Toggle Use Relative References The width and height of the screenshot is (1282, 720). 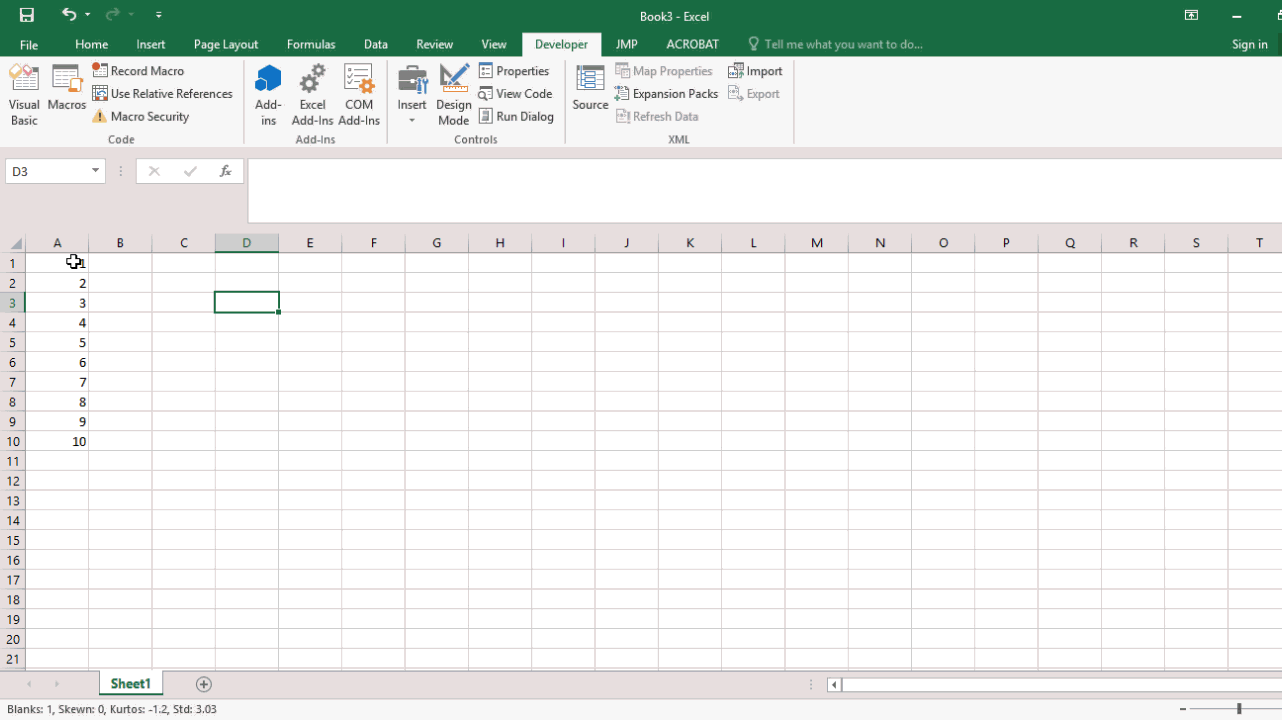point(163,93)
